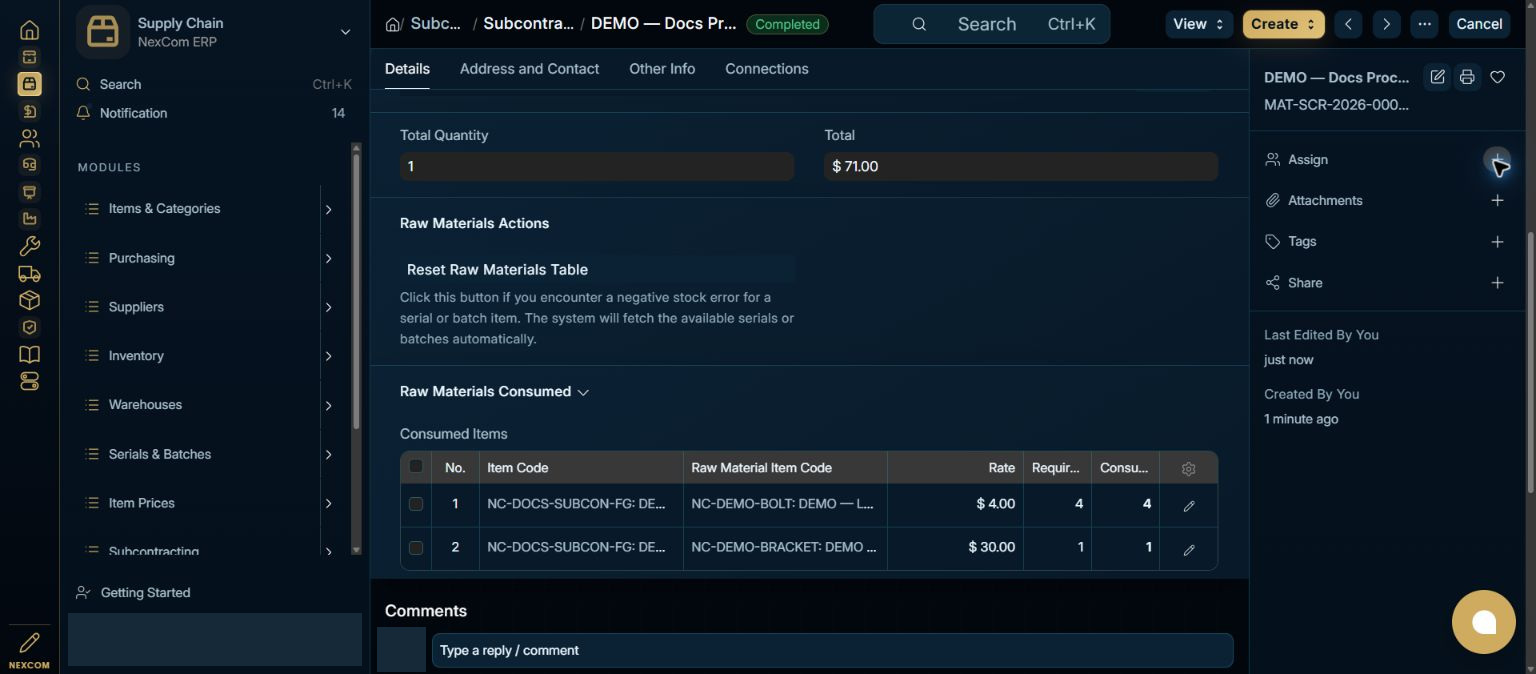Go to the previous document arrow
This screenshot has width=1536, height=674.
click(1348, 24)
